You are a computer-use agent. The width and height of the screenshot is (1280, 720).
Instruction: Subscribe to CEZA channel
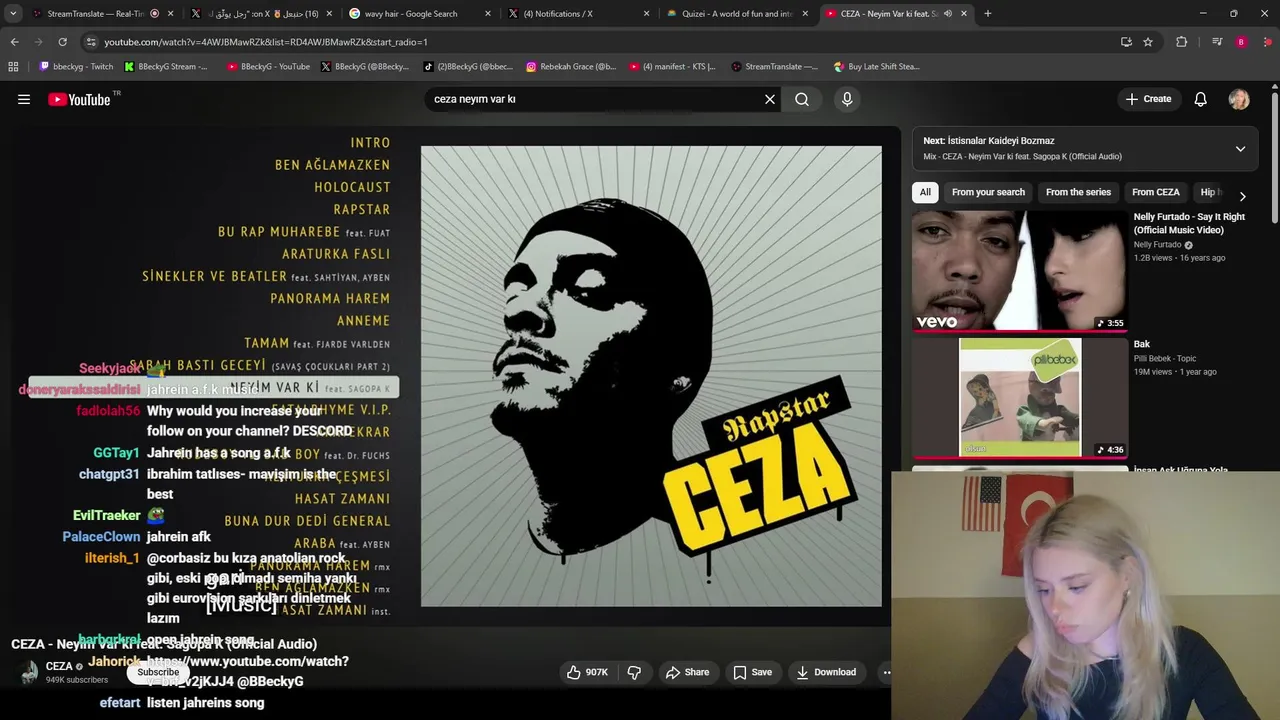coord(158,672)
